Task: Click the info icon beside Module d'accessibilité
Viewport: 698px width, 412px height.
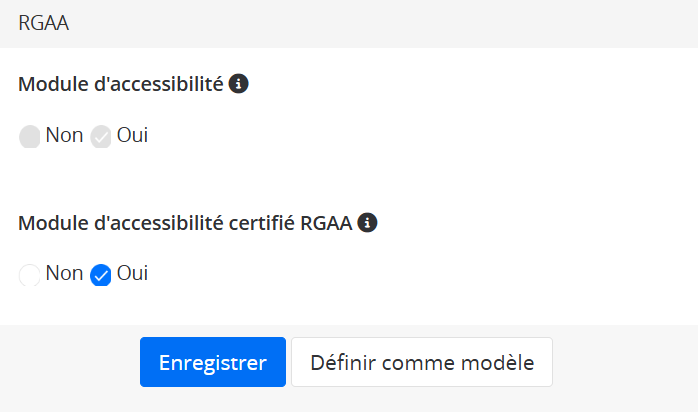Action: coord(238,84)
